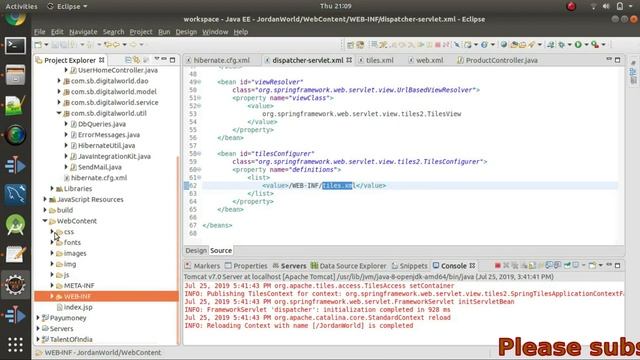This screenshot has width=640, height=360.
Task: Click the Files manager dock icon
Action: point(16,76)
